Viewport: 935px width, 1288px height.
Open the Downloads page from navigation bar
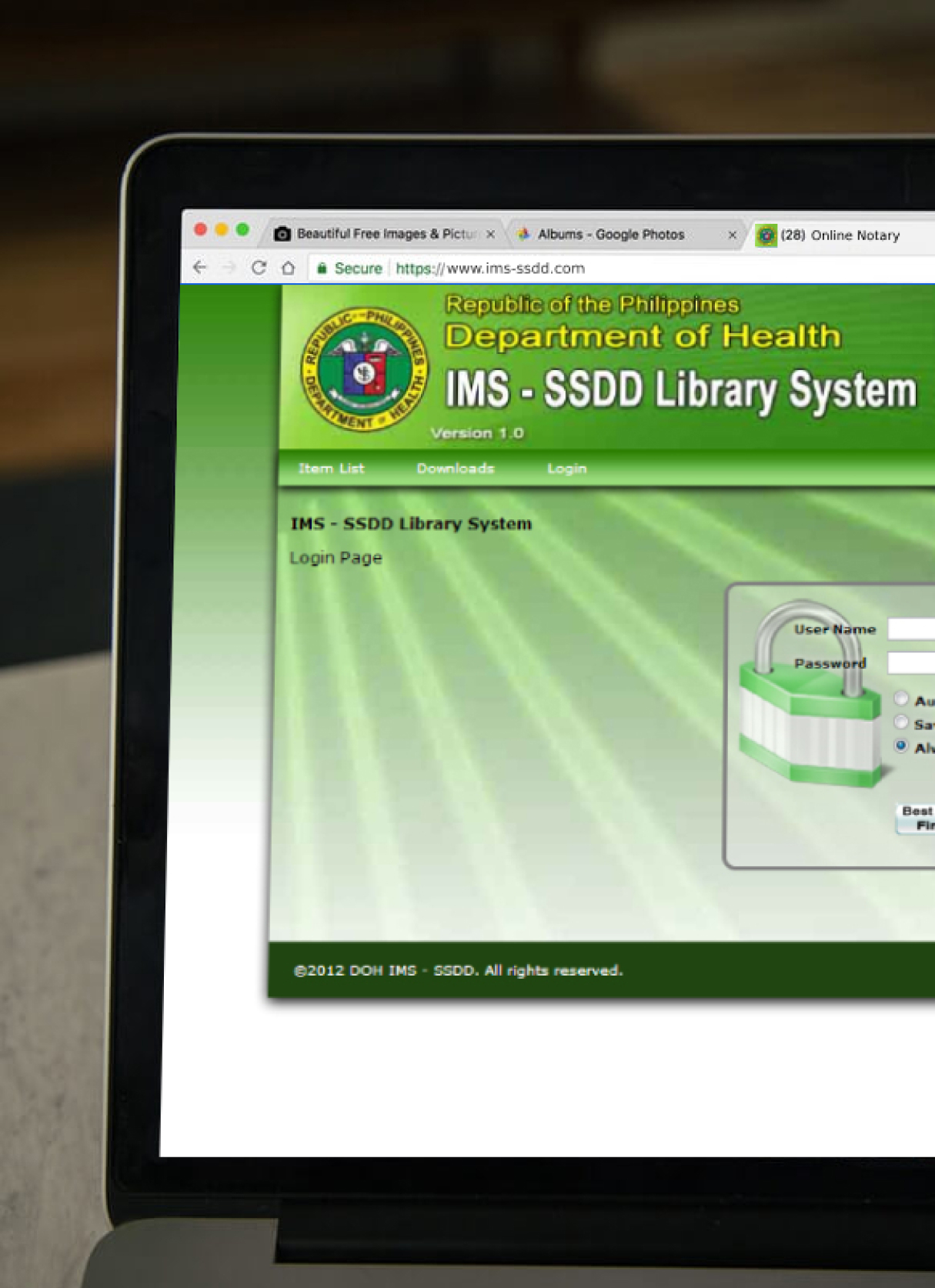coord(455,468)
